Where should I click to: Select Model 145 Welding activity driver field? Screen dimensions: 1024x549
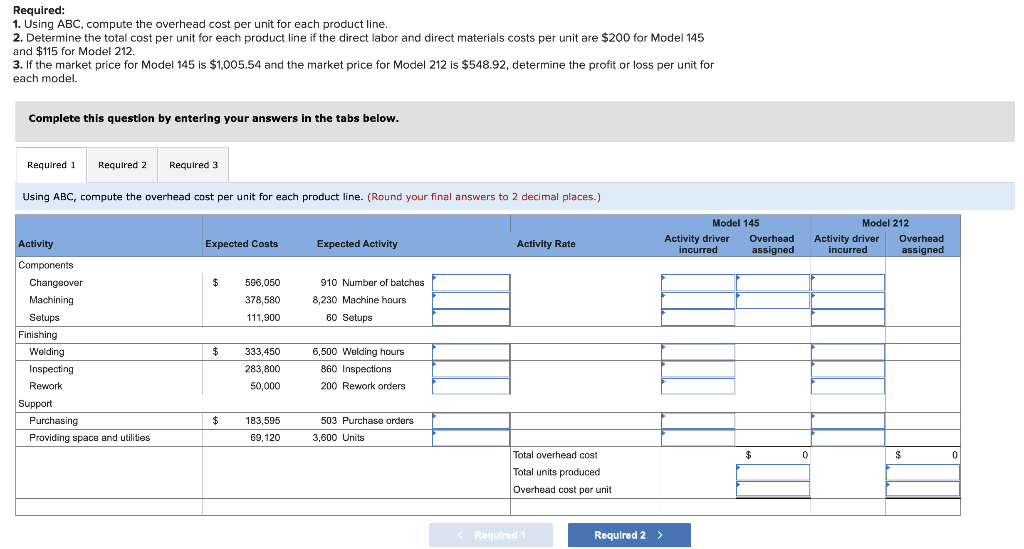697,352
